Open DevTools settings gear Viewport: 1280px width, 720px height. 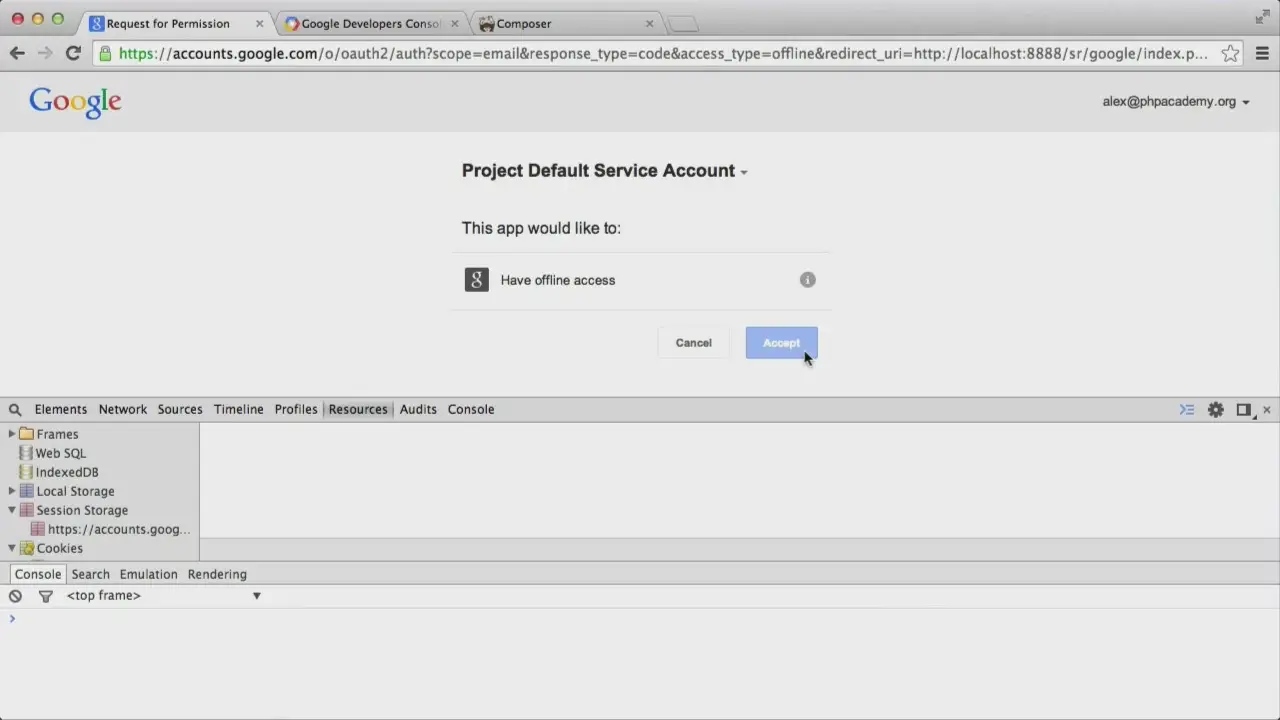(x=1216, y=409)
